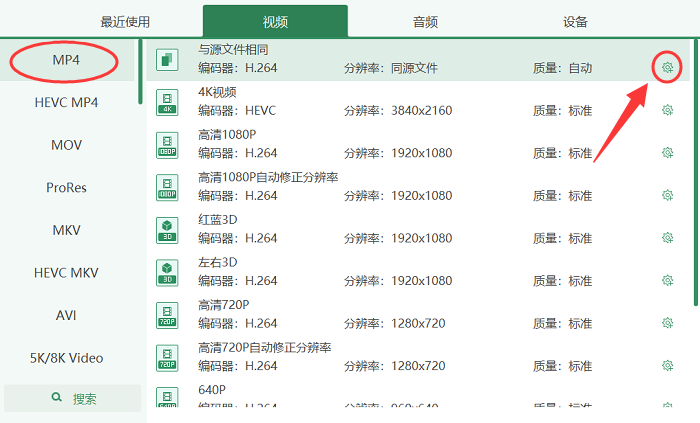Open the 最近使用 tab
Image resolution: width=700 pixels, height=423 pixels.
pyautogui.click(x=125, y=22)
